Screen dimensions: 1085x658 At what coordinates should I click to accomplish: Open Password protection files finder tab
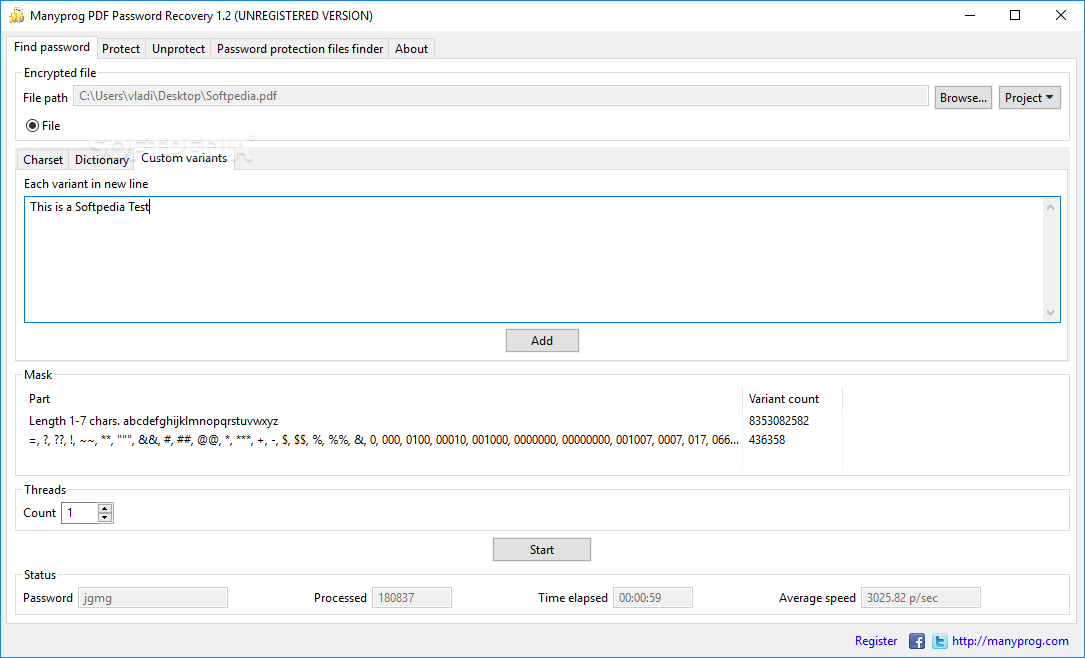(x=300, y=48)
